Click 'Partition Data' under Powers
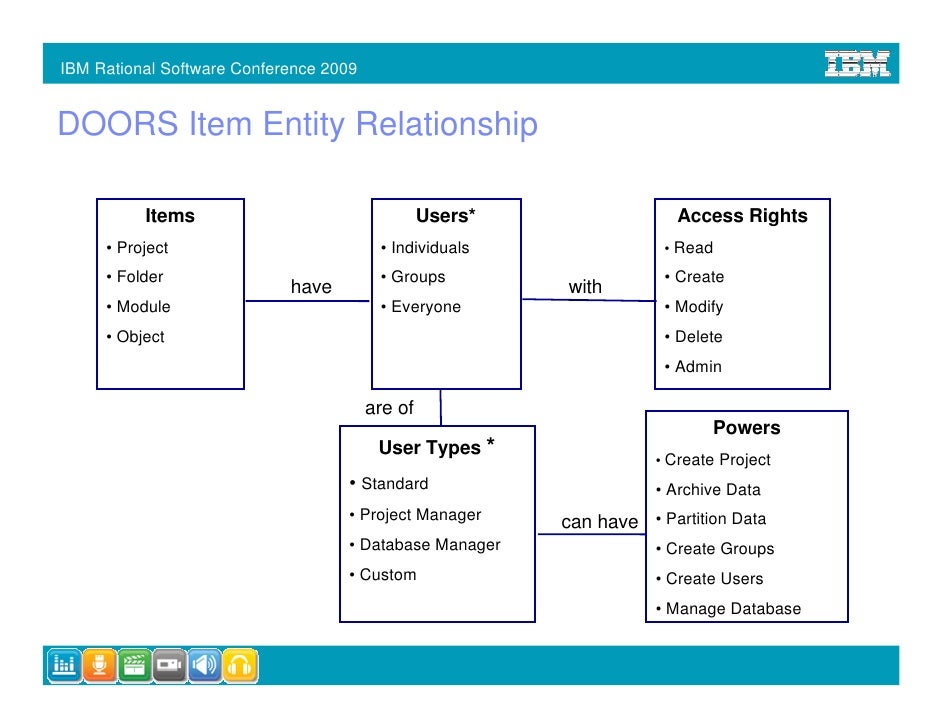Viewport: 942px width, 728px height. (716, 519)
